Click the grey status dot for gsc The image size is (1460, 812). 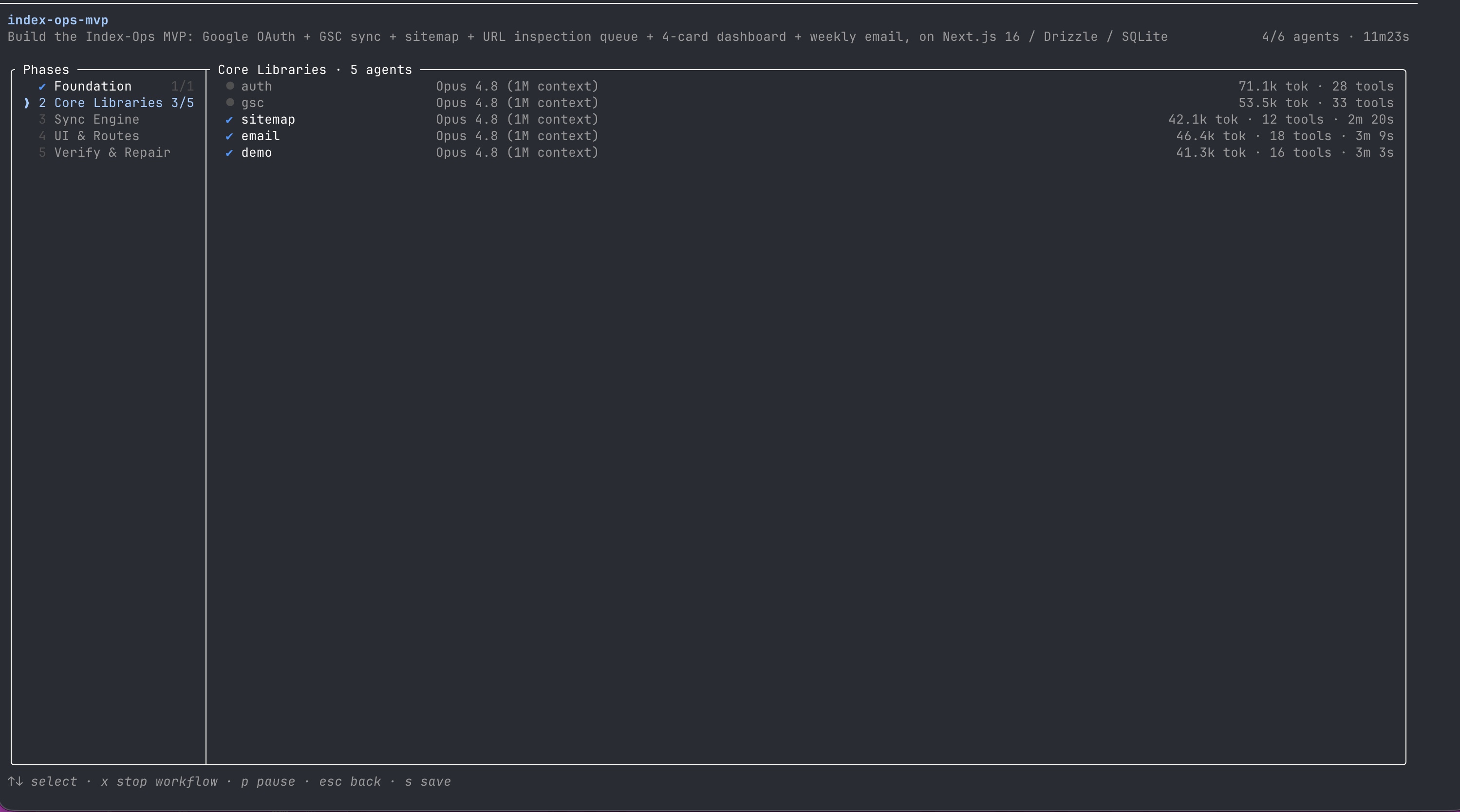229,103
